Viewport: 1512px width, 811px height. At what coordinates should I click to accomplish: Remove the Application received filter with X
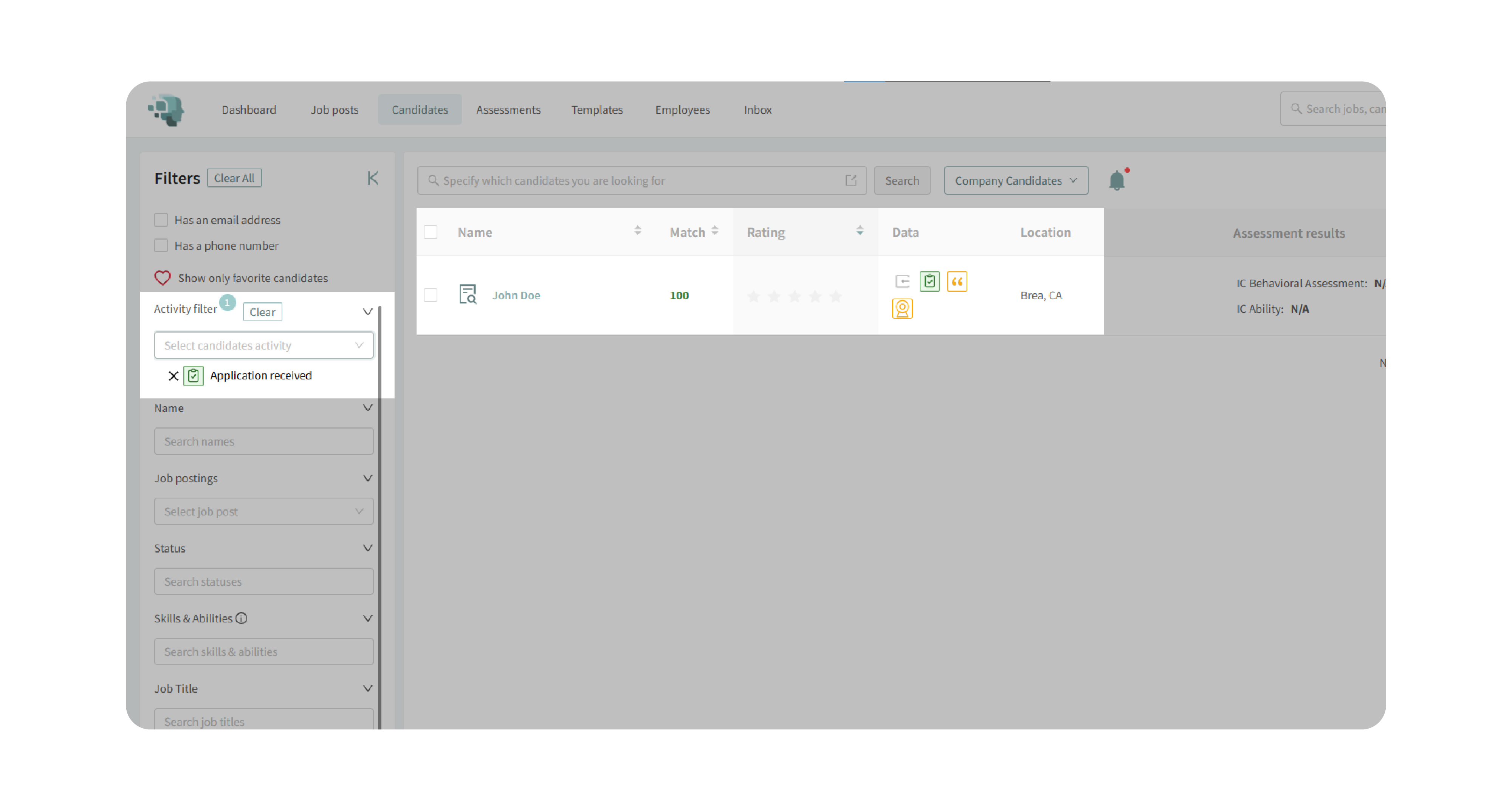[x=173, y=376]
